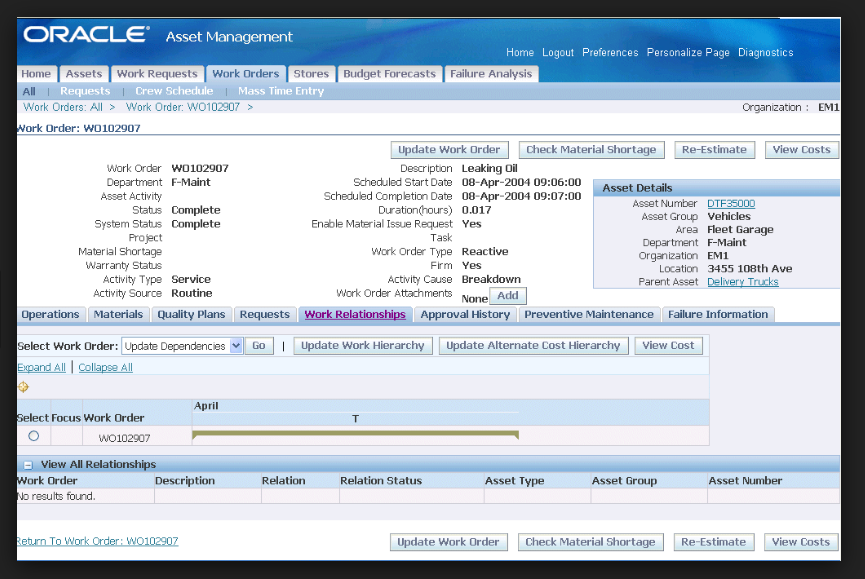This screenshot has height=579, width=865.
Task: Open the Materials tab
Action: coord(118,314)
